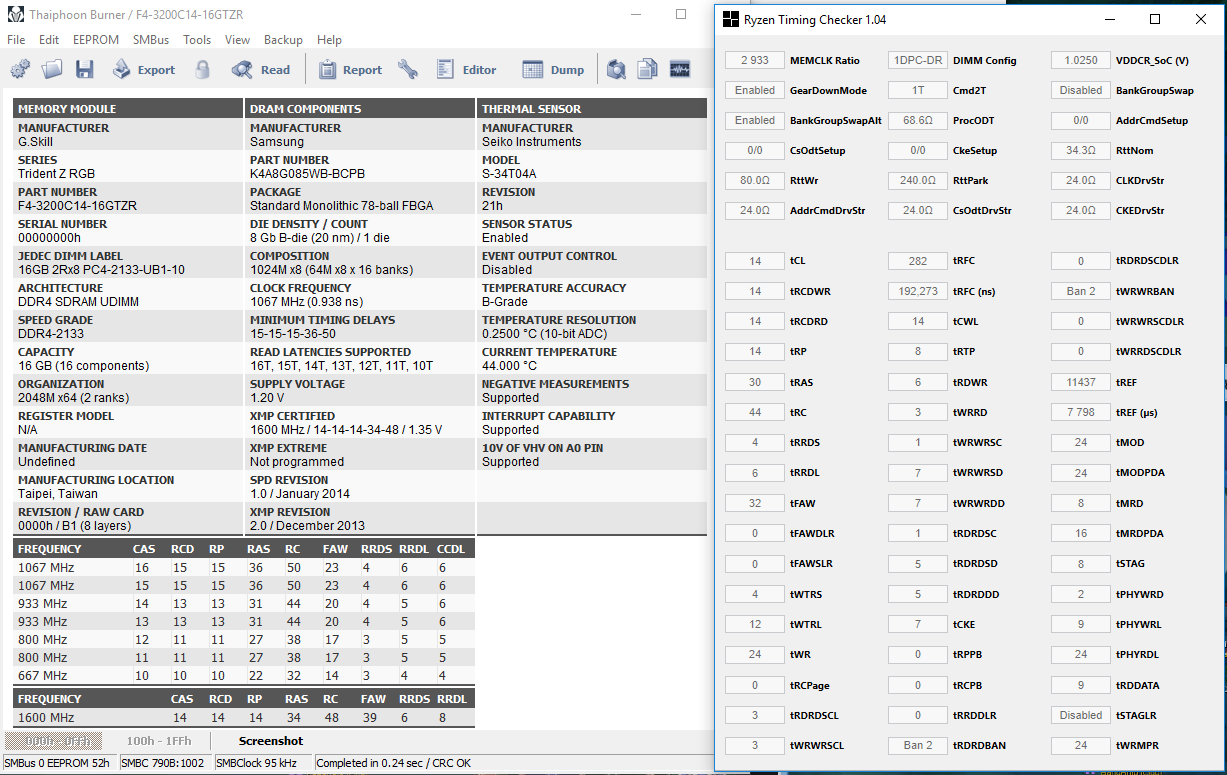Click the tFAW value 32 field
This screenshot has width=1227, height=775.
[755, 503]
